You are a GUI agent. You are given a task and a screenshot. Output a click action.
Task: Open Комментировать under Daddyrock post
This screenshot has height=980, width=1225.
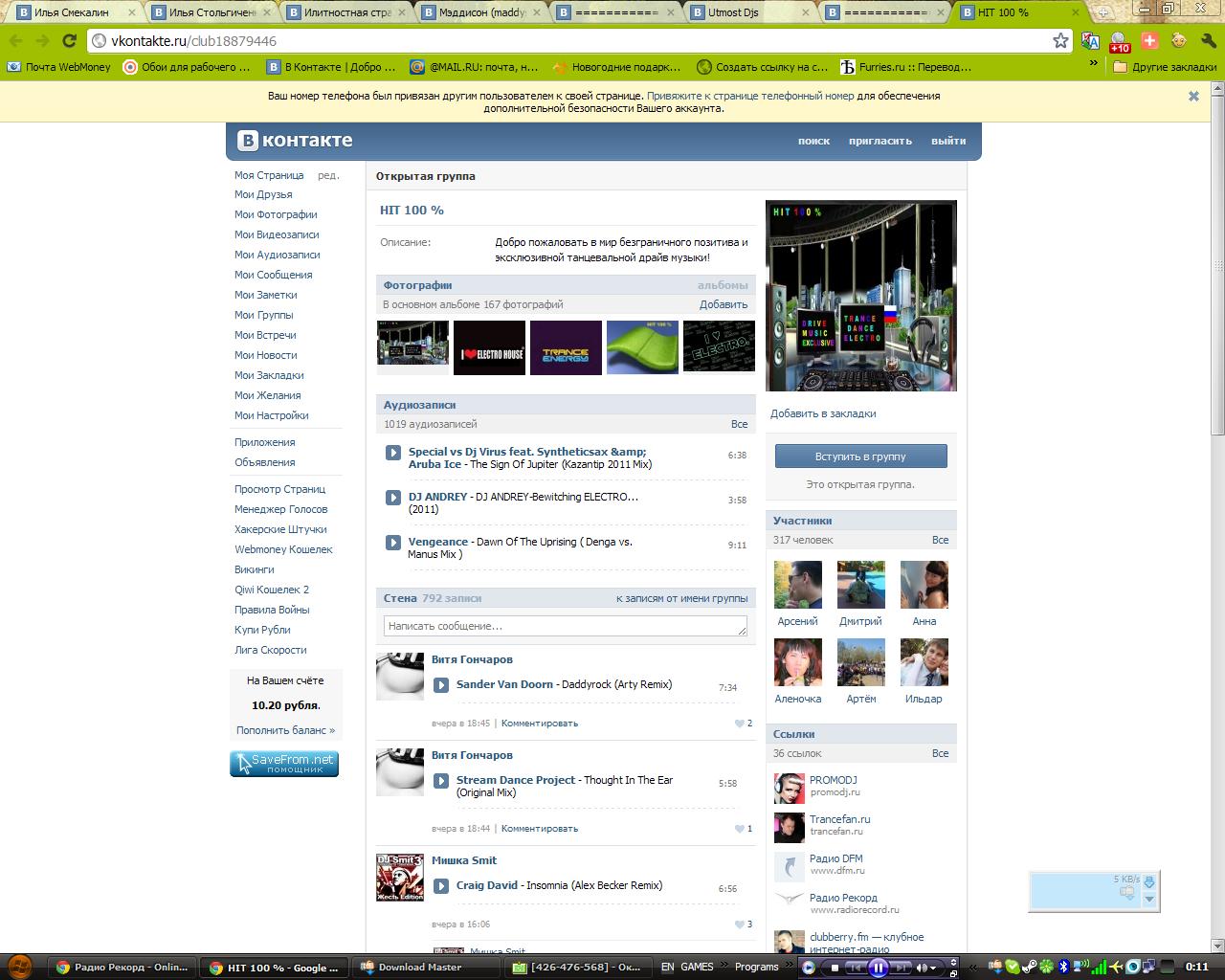point(540,724)
